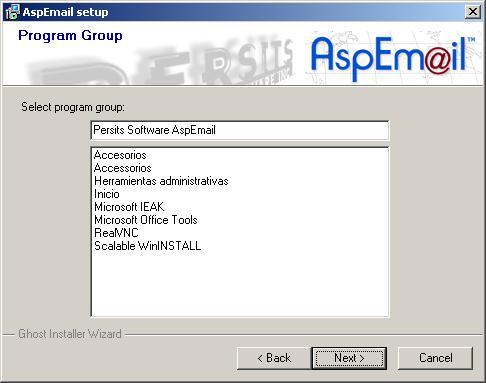Click the Next > button
Image resolution: width=486 pixels, height=383 pixels.
(349, 358)
